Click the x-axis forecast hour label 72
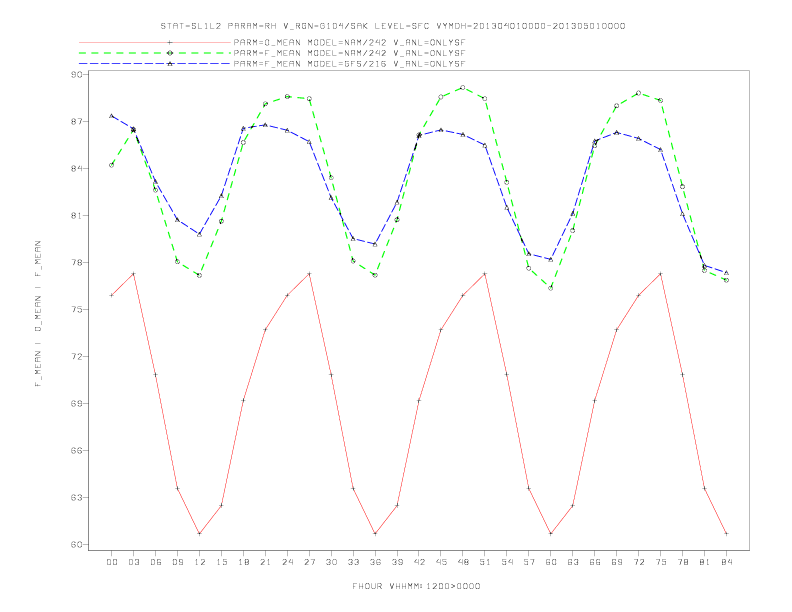The height and width of the screenshot is (612, 792). point(639,562)
